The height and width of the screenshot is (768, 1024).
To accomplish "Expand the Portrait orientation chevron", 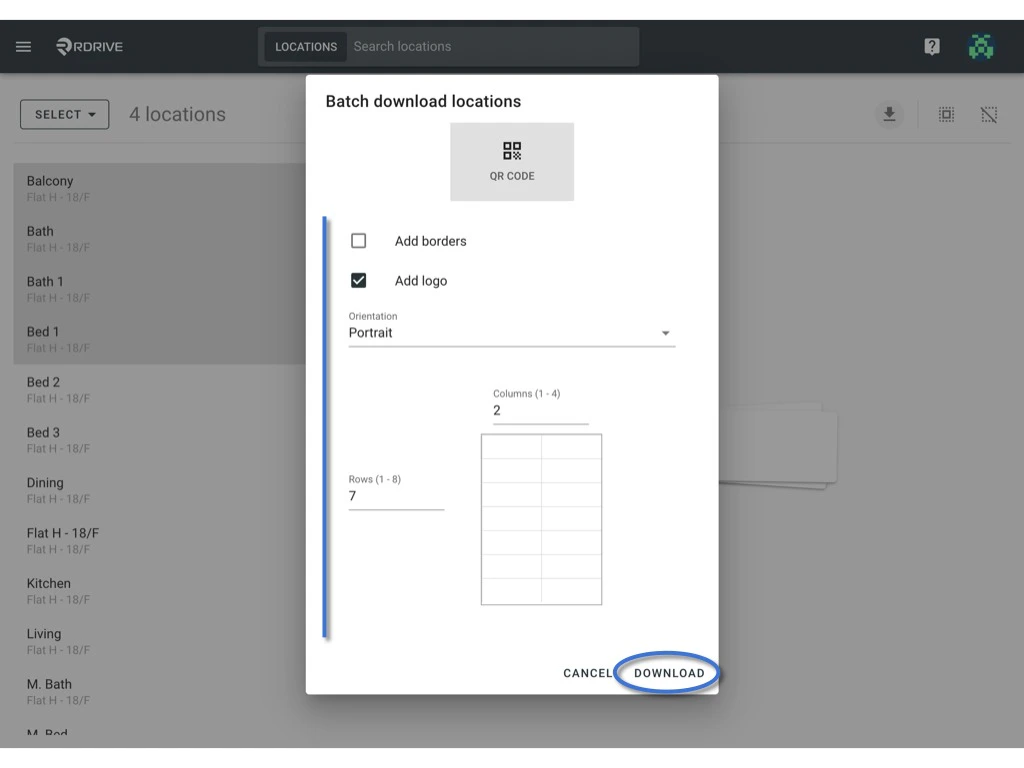I will pyautogui.click(x=665, y=332).
